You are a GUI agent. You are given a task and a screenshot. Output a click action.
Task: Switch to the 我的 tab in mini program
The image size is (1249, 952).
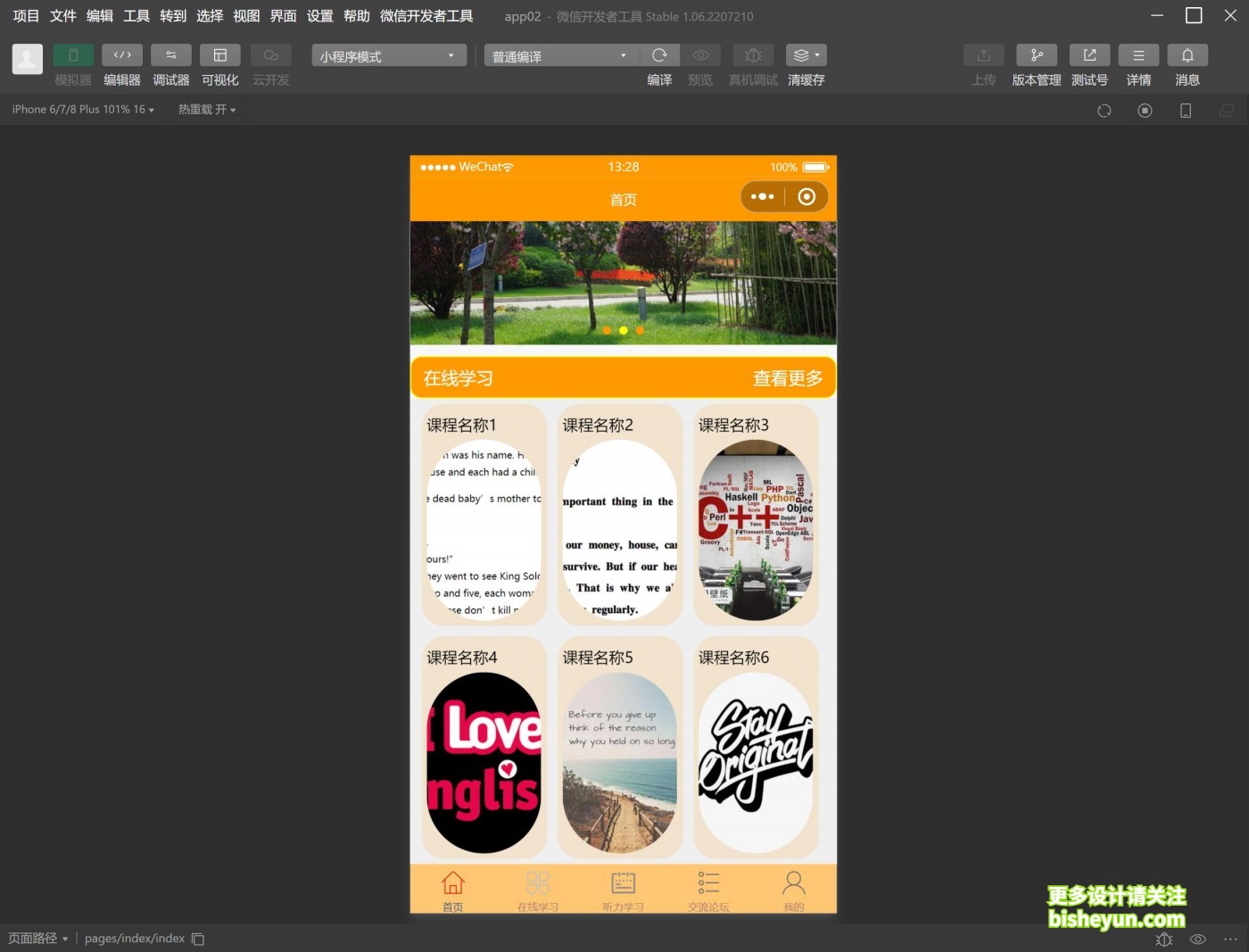[793, 890]
